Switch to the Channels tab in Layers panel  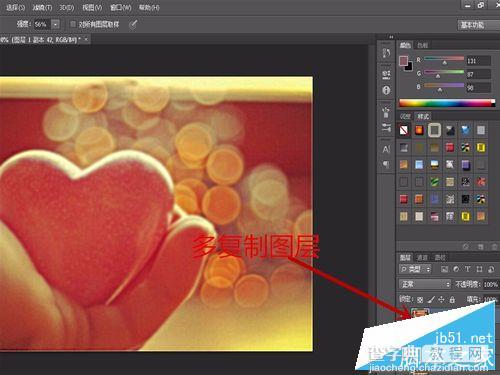point(422,257)
